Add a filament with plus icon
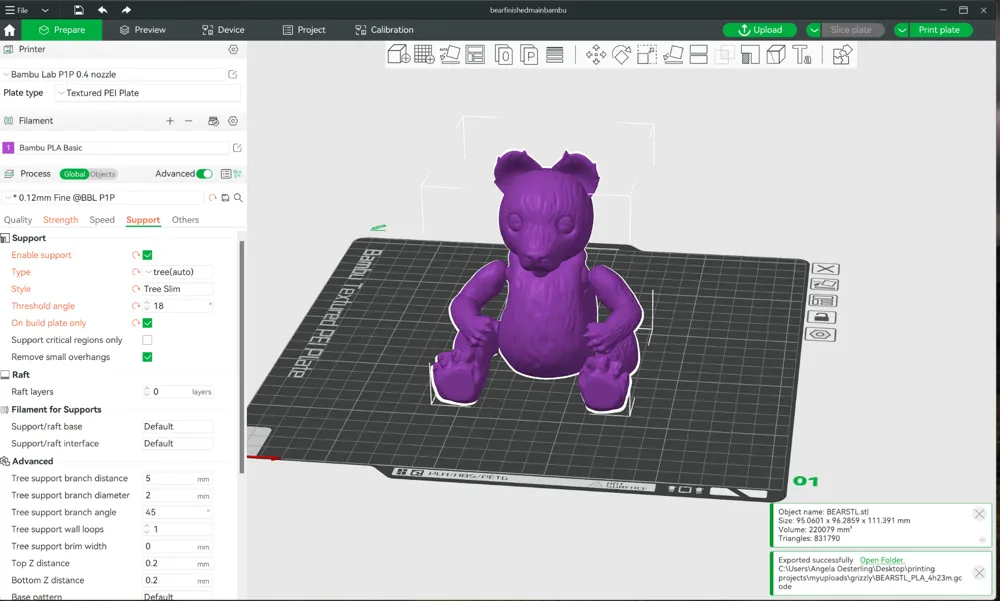This screenshot has height=601, width=1000. 170,121
